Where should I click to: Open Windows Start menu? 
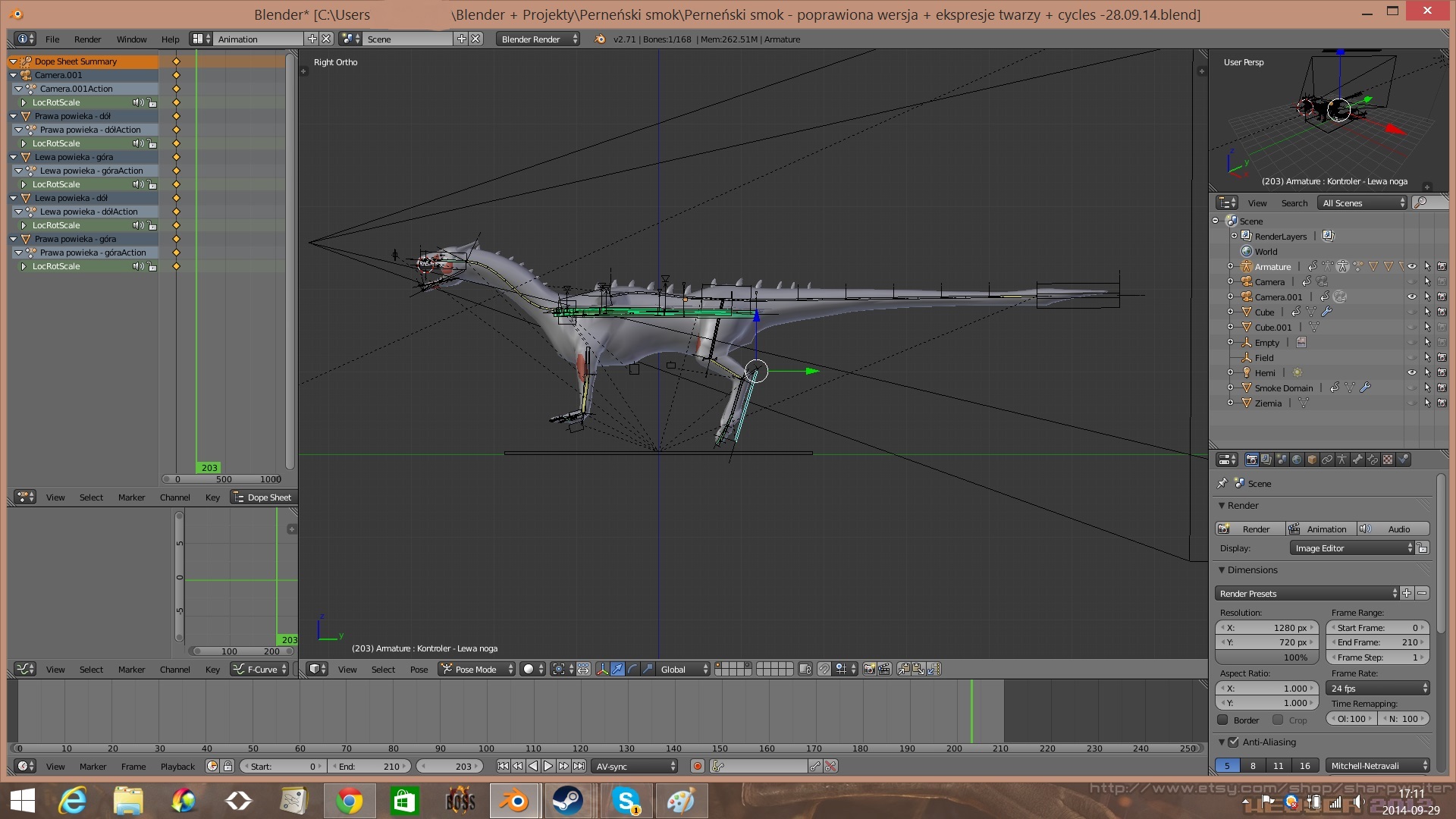pos(23,800)
